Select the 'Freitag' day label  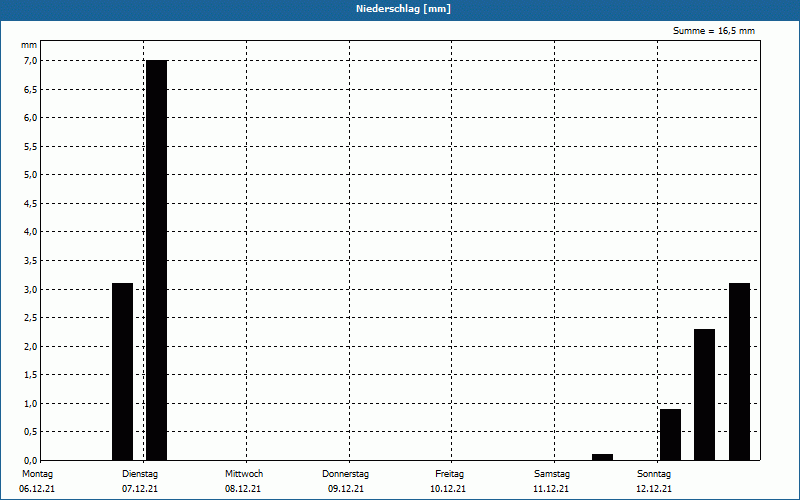click(x=449, y=474)
